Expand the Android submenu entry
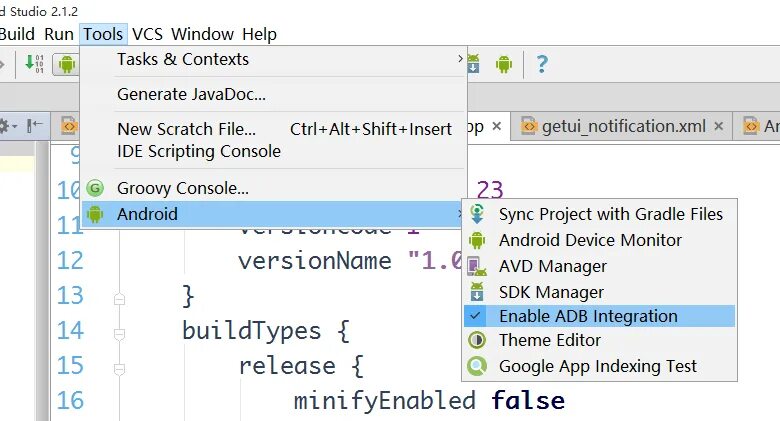 click(270, 214)
